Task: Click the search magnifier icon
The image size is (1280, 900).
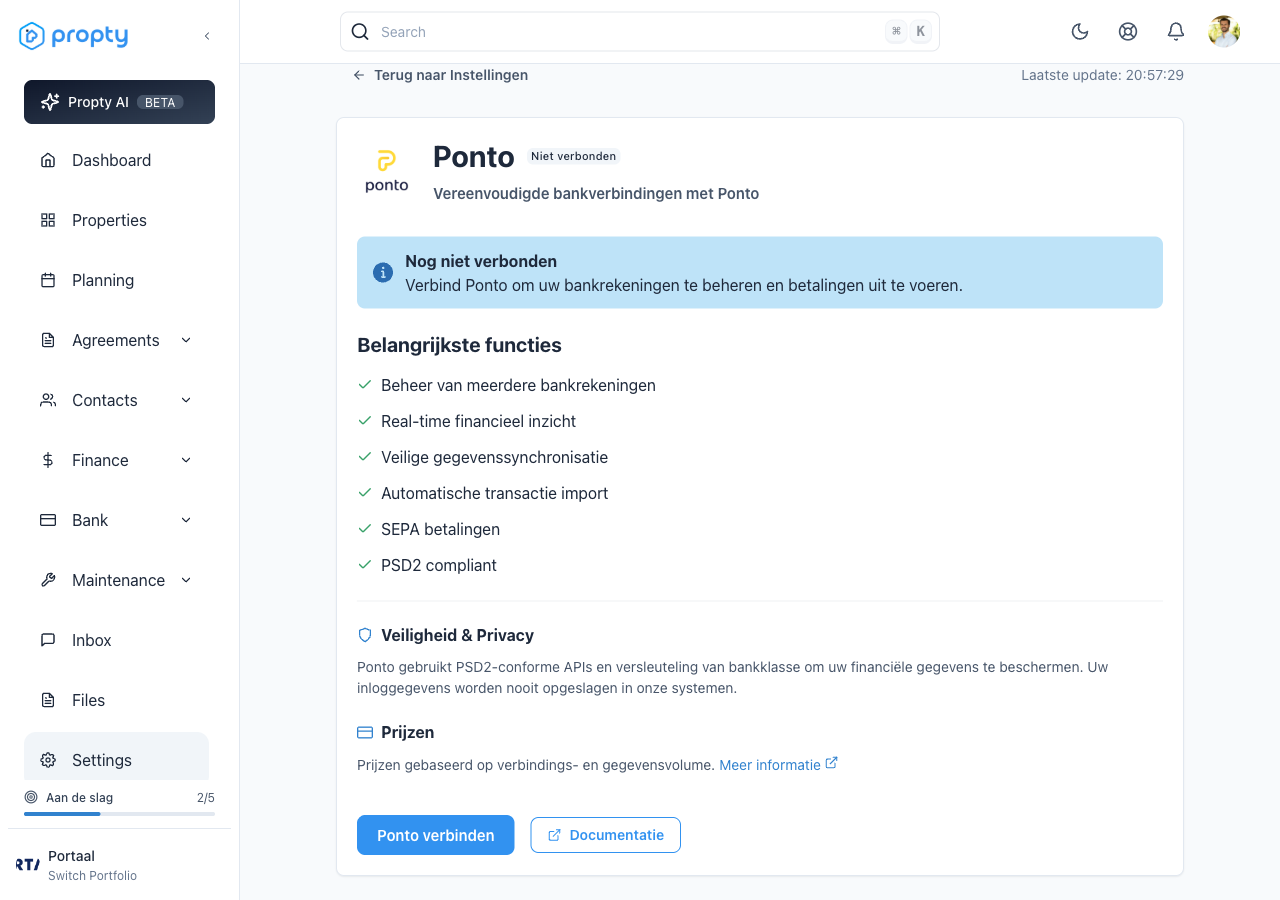Action: (x=360, y=32)
